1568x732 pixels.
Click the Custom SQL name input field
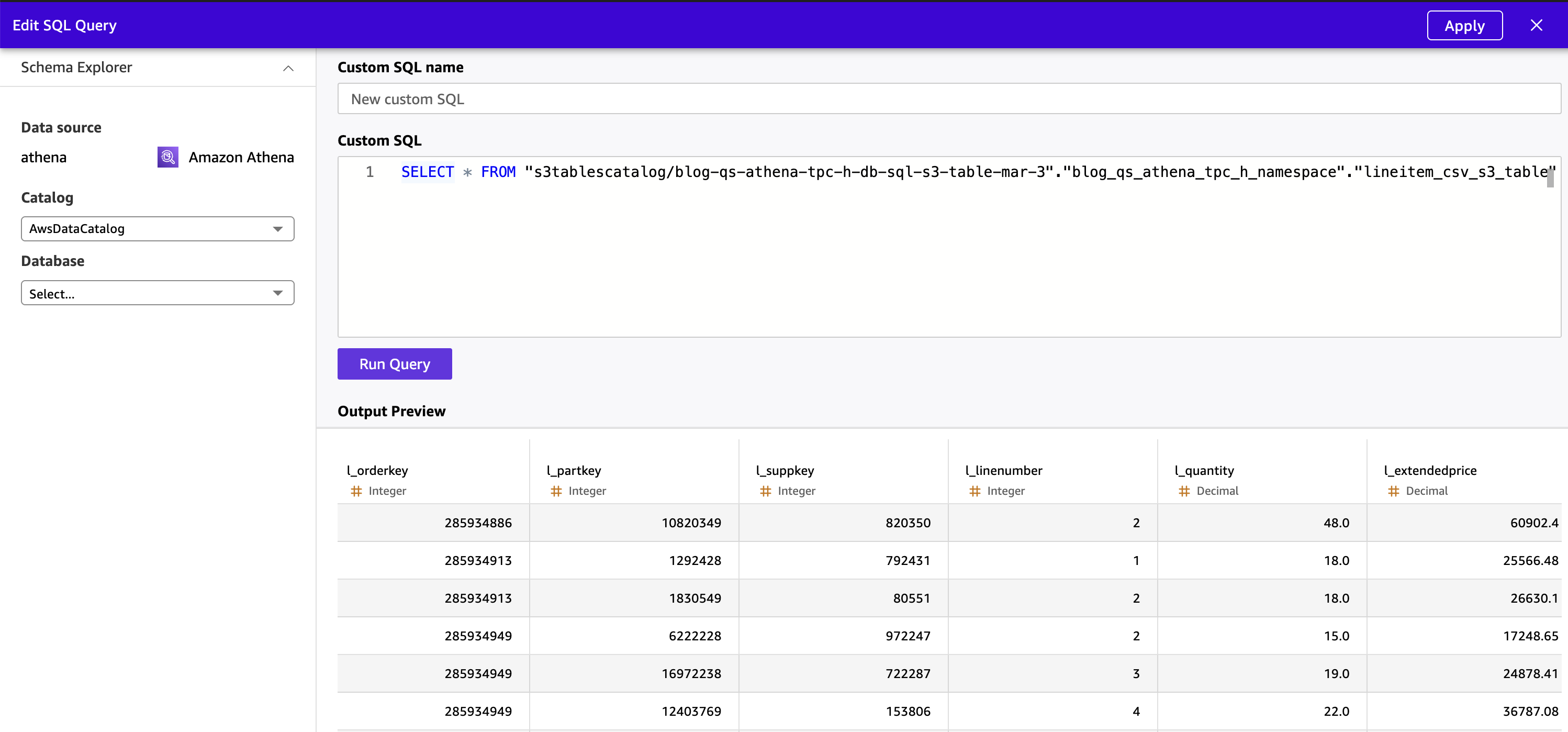tap(948, 99)
